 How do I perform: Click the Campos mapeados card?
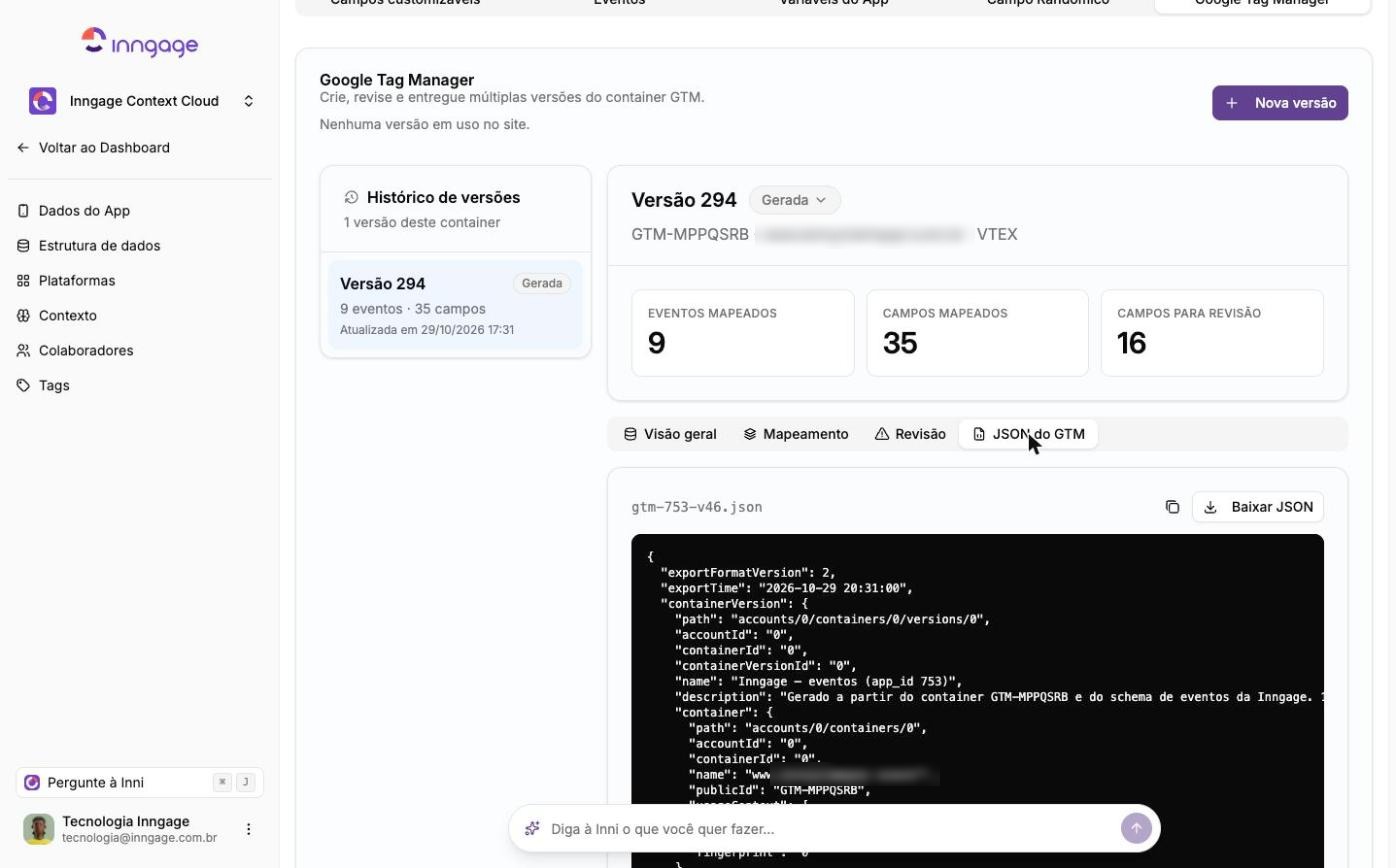pos(977,333)
